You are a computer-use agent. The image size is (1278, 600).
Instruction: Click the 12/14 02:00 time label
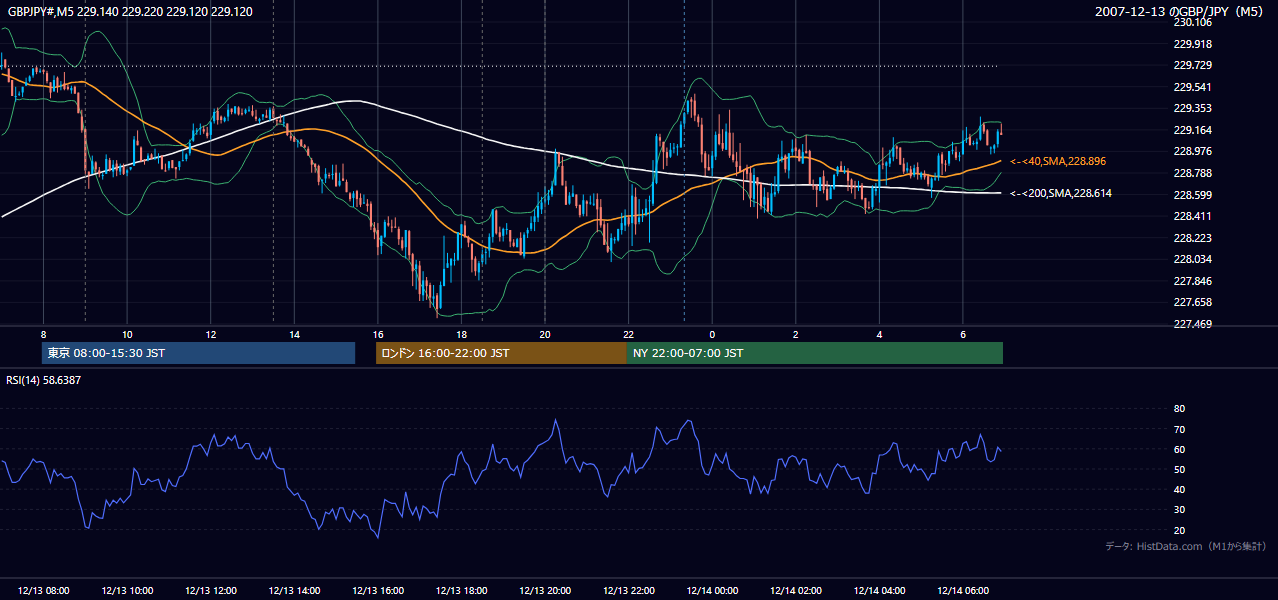coord(796,591)
